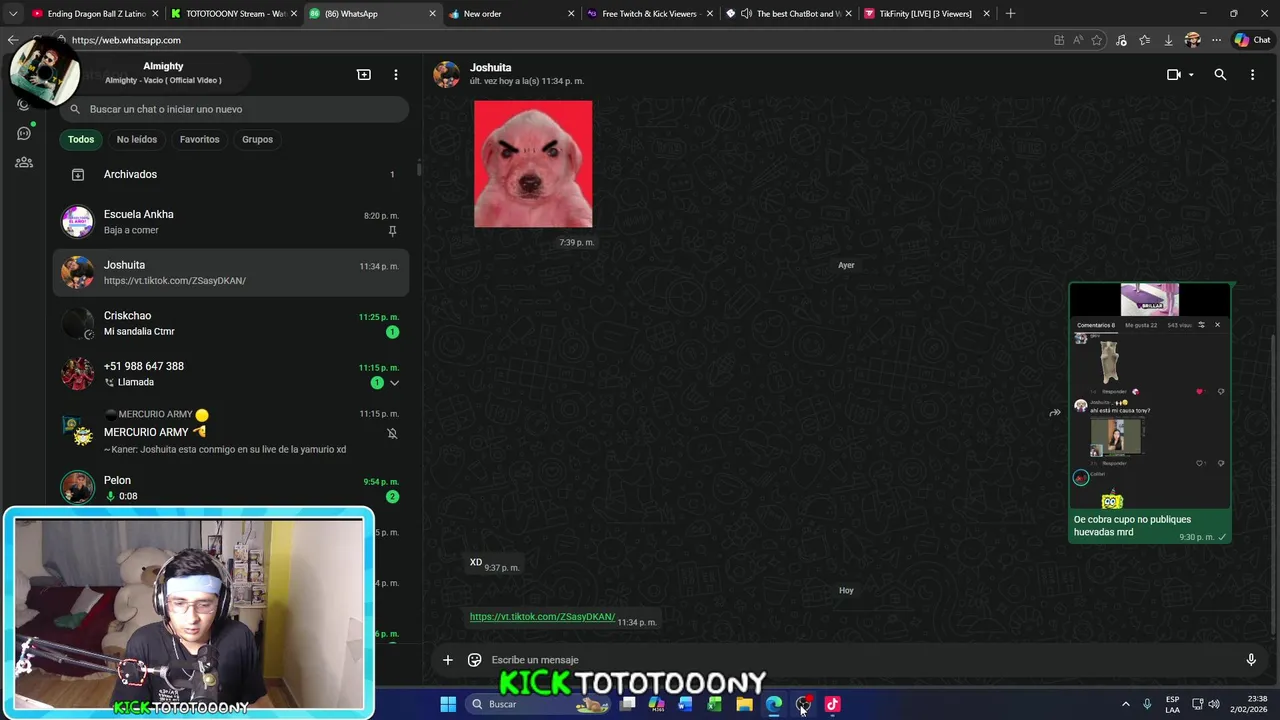Go back in browser history
This screenshot has height=720, width=1280.
click(12, 40)
